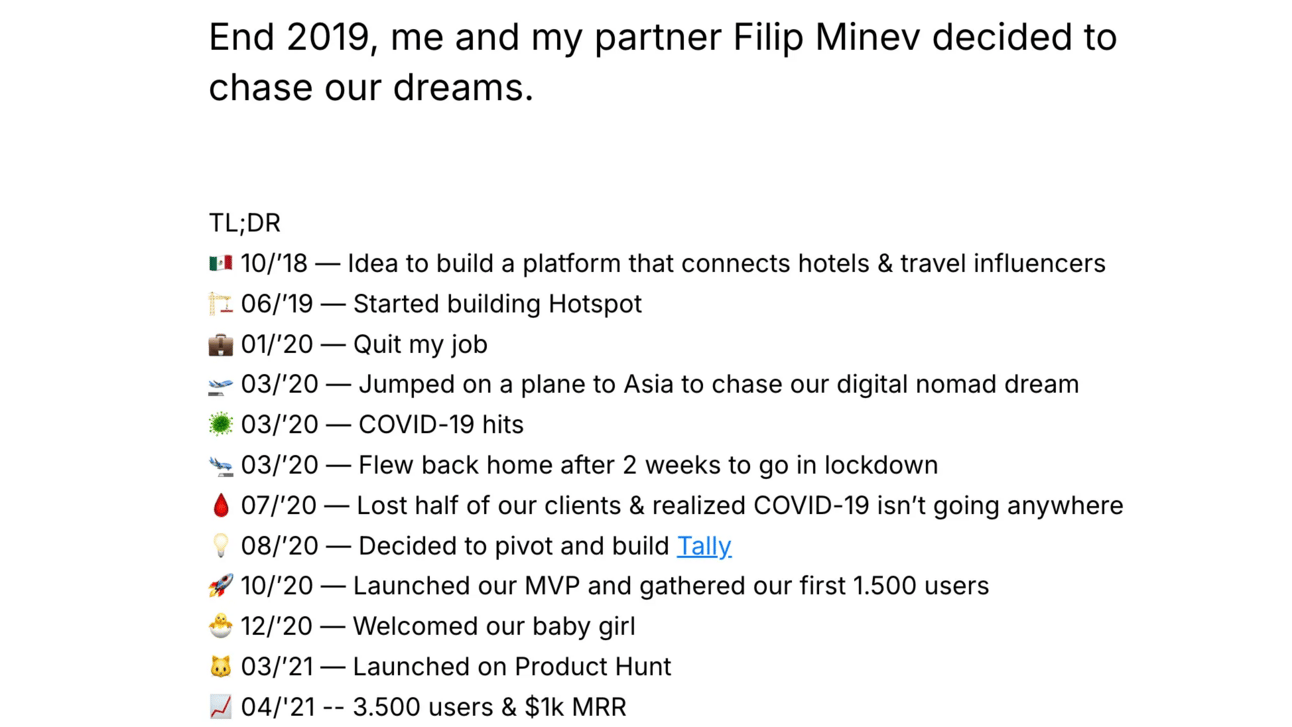Click the upward chart emoji
The width and height of the screenshot is (1292, 727).
(x=221, y=706)
